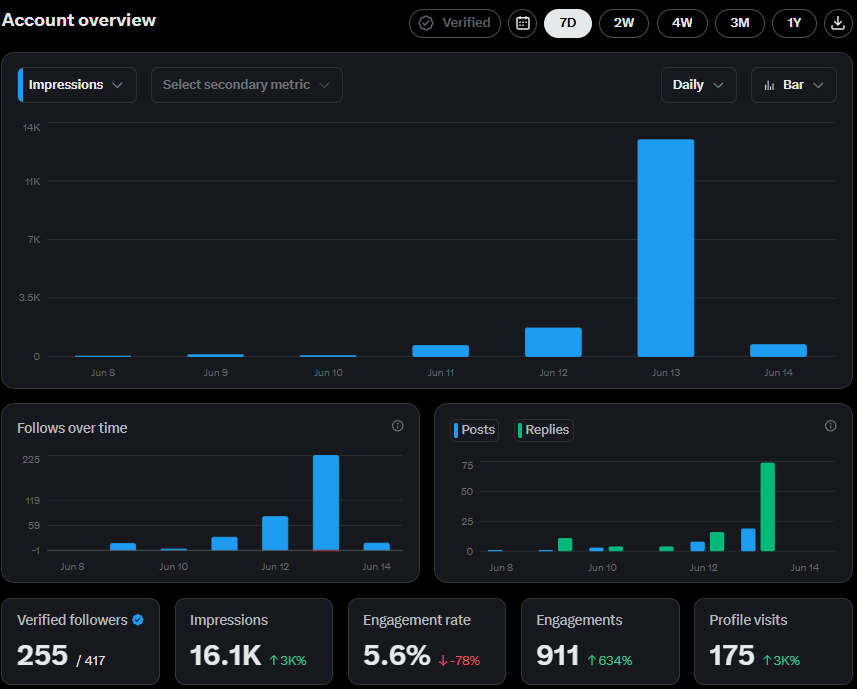857x689 pixels.
Task: Click the Jun 12 impressions bar
Action: pos(553,342)
